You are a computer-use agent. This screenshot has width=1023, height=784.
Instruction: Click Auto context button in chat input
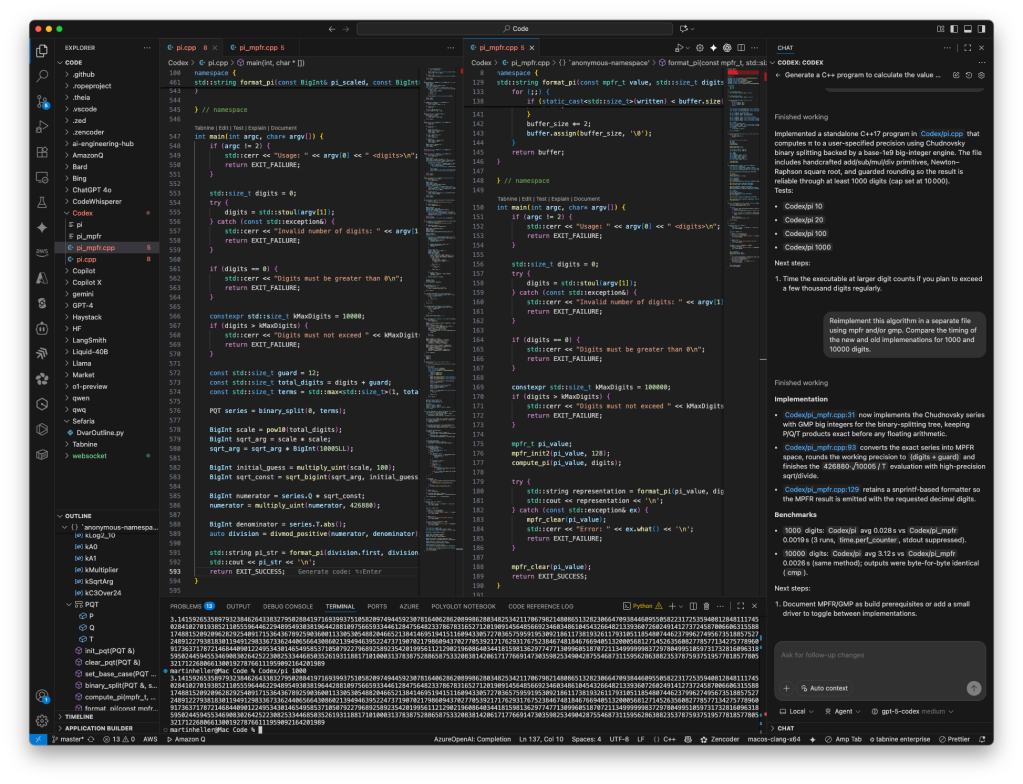[x=824, y=688]
